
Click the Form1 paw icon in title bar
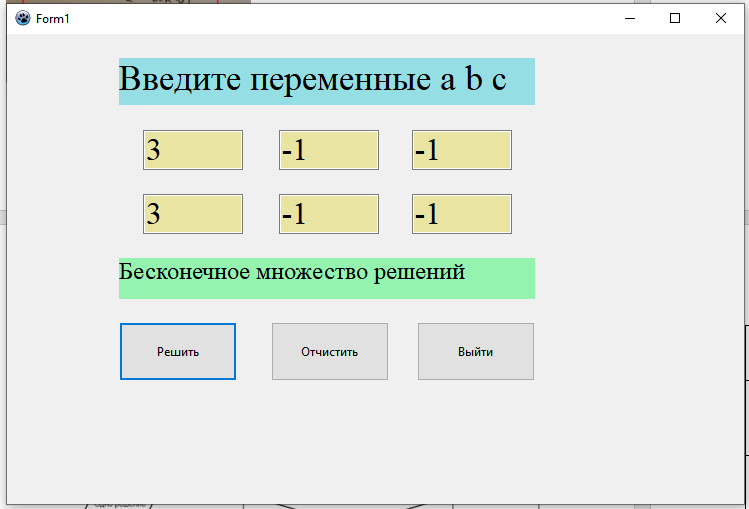pos(22,18)
